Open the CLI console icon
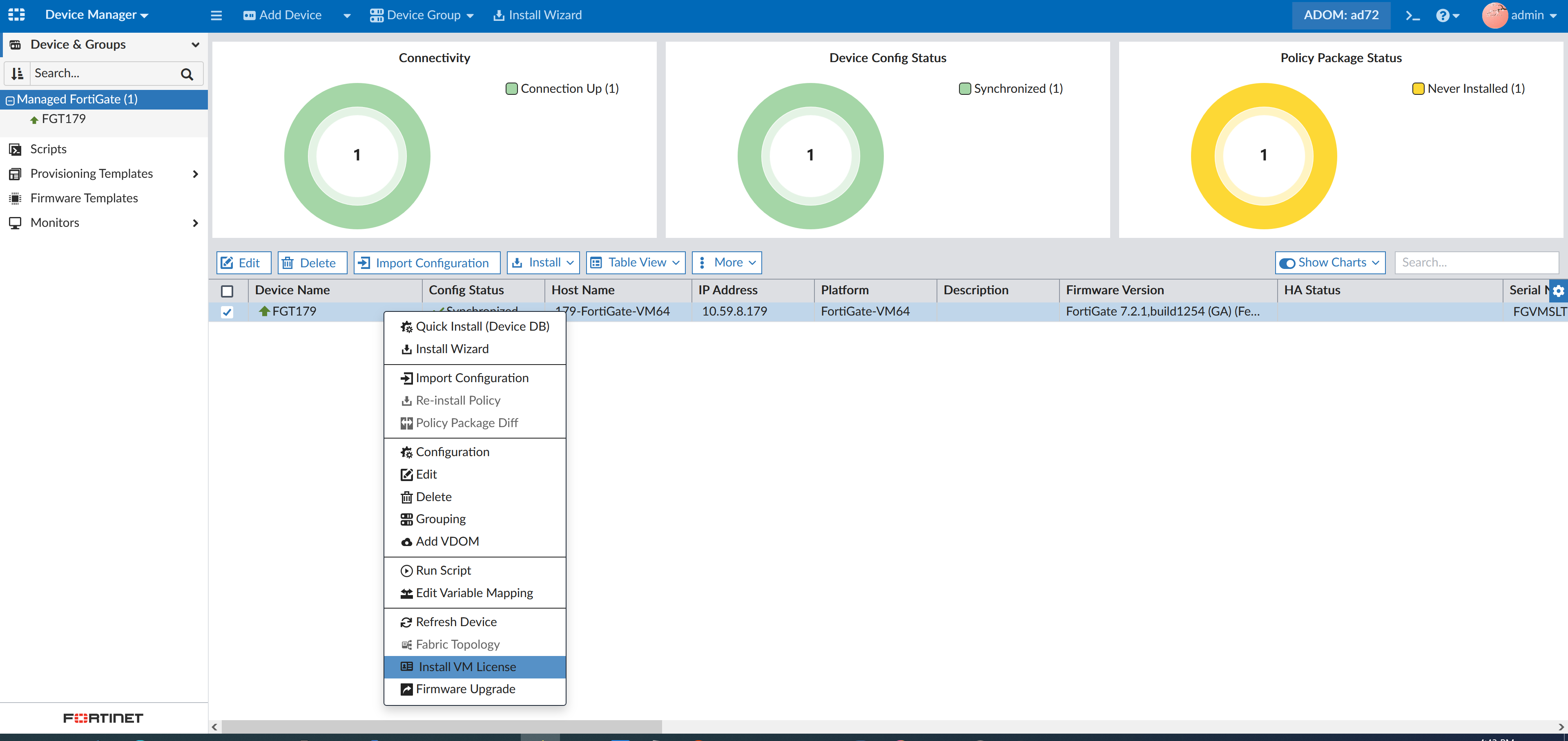The width and height of the screenshot is (1568, 741). 1412,15
